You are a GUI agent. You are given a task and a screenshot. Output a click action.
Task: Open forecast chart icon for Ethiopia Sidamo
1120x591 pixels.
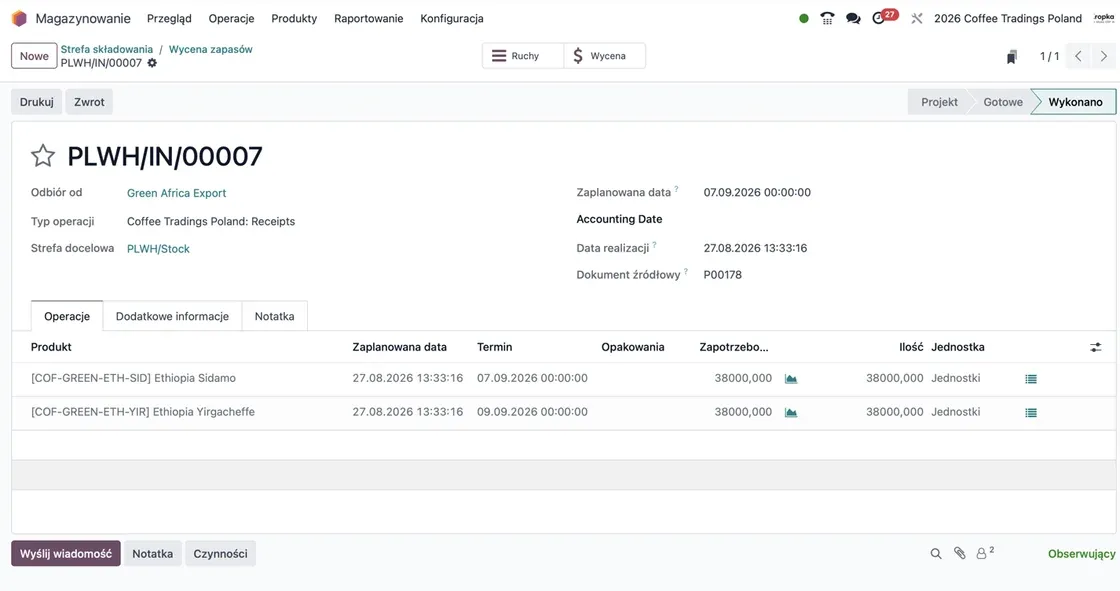[x=791, y=379]
